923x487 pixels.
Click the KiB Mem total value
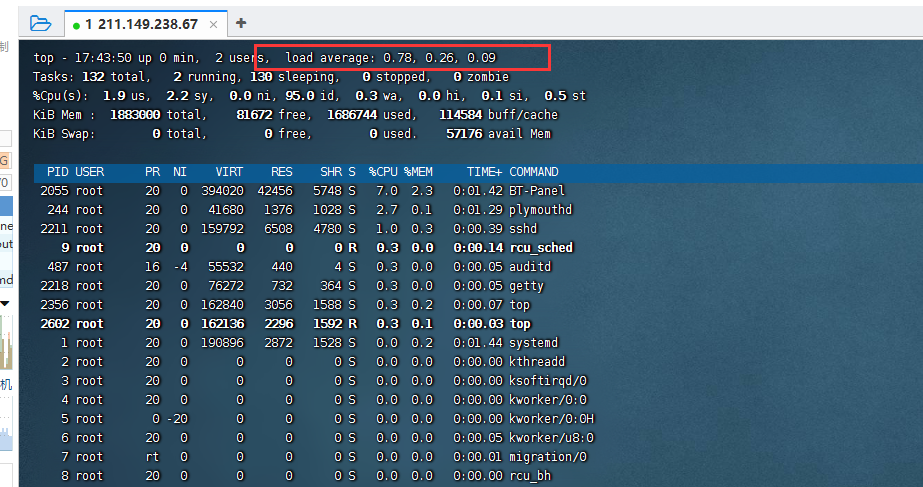[x=133, y=115]
